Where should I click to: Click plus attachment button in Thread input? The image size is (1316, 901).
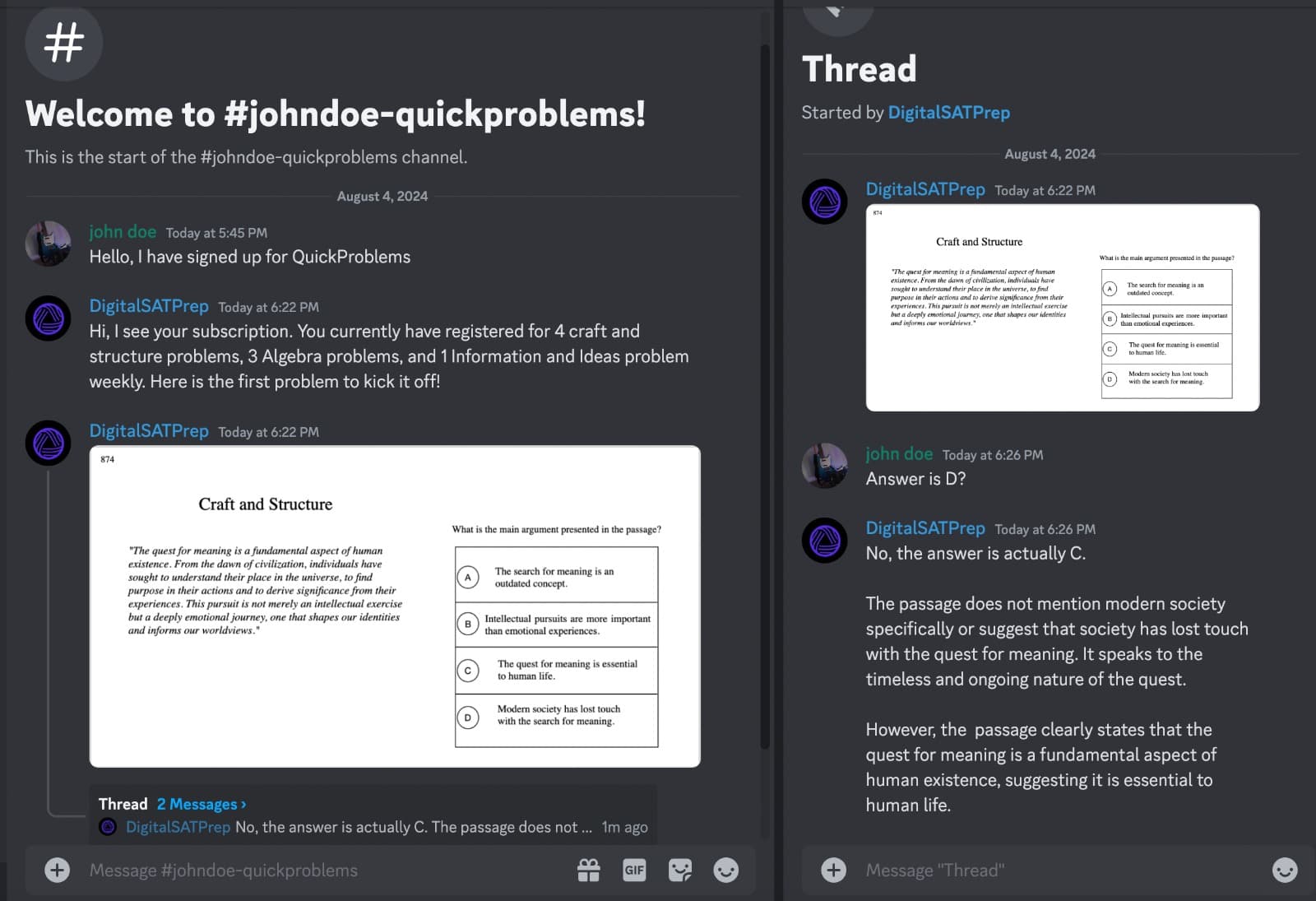(x=833, y=870)
